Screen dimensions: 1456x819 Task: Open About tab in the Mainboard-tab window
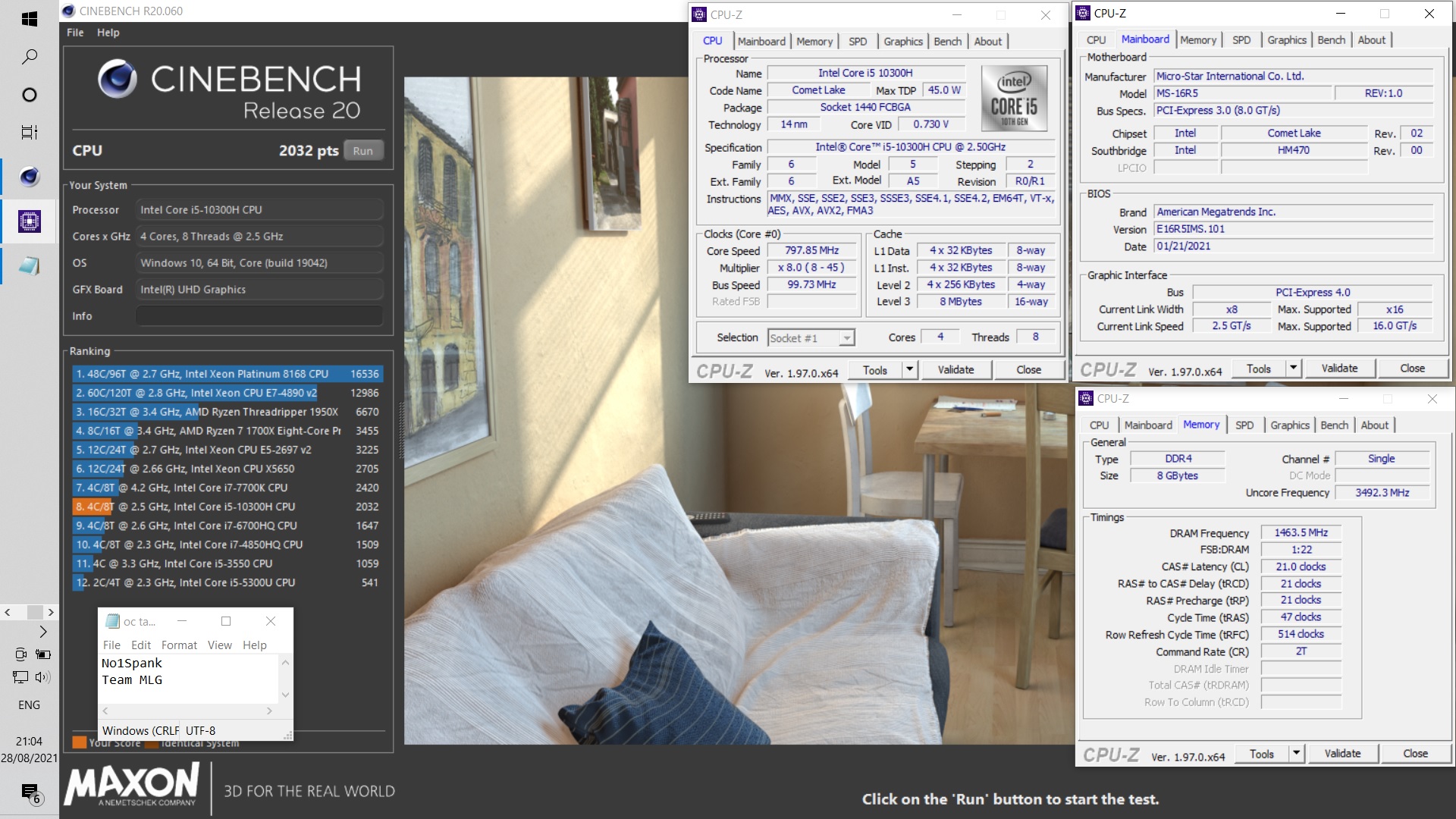coord(1371,40)
